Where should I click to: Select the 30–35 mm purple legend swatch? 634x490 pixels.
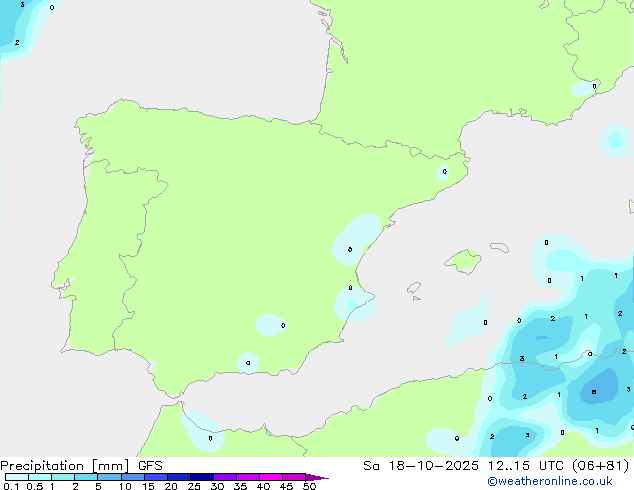(x=225, y=477)
